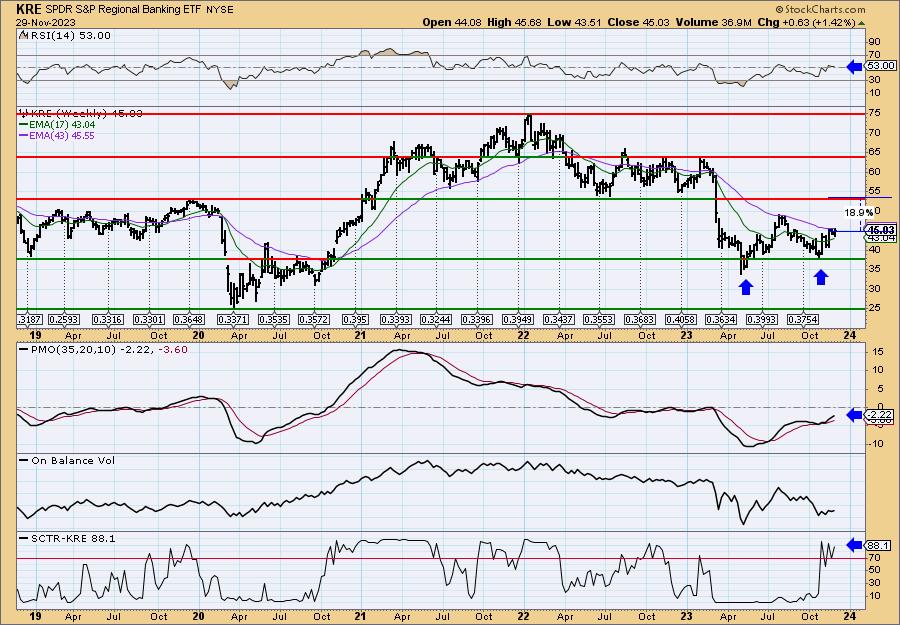Click the 45.03 current price tag
900x625 pixels.
[x=880, y=230]
